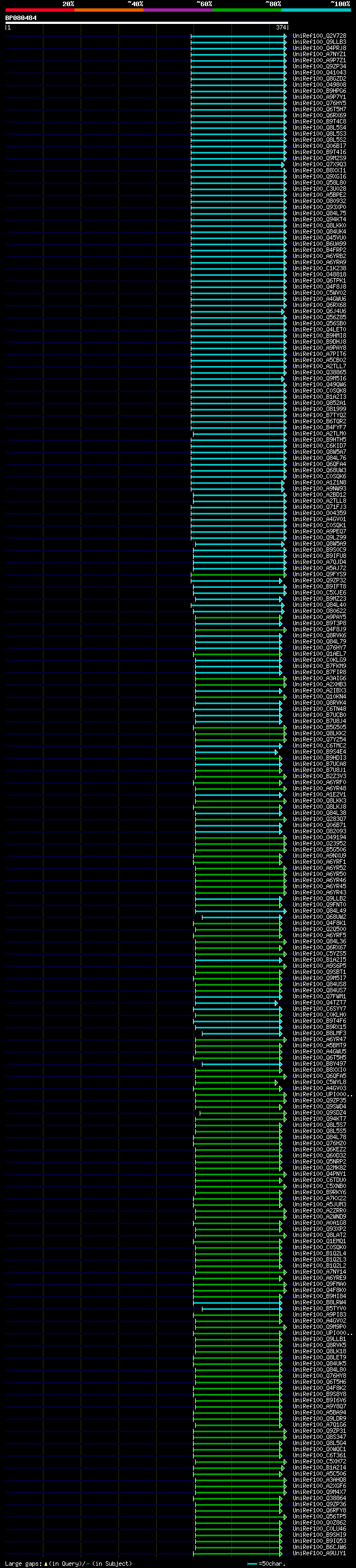Click the UniRef100_O80622 label
This screenshot has width=356, height=1568.
click(319, 611)
